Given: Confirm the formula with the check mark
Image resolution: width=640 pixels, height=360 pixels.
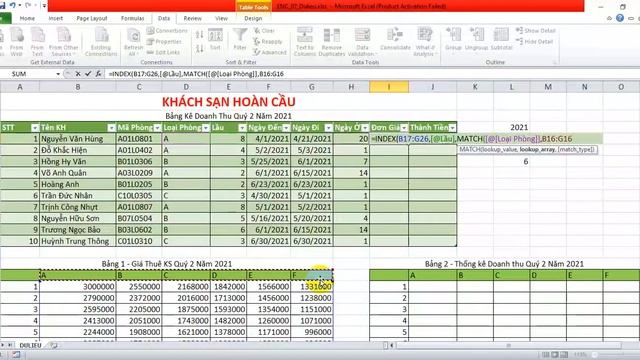Looking at the screenshot, I should coord(88,74).
